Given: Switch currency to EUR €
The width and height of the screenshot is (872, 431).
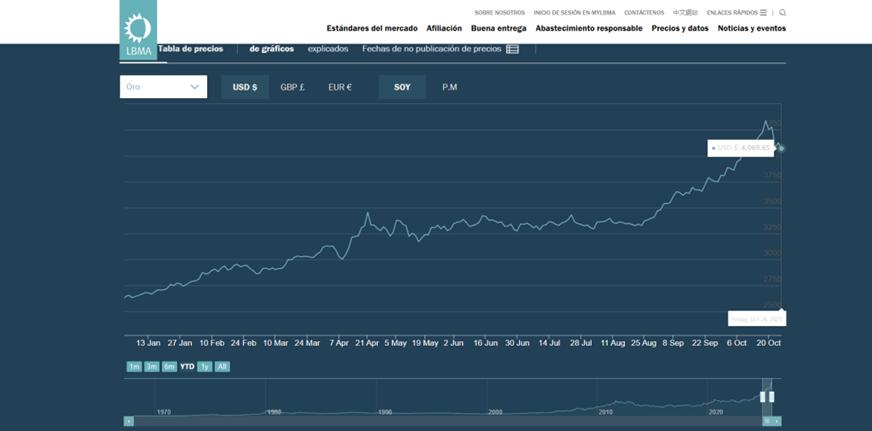Looking at the screenshot, I should 340,87.
